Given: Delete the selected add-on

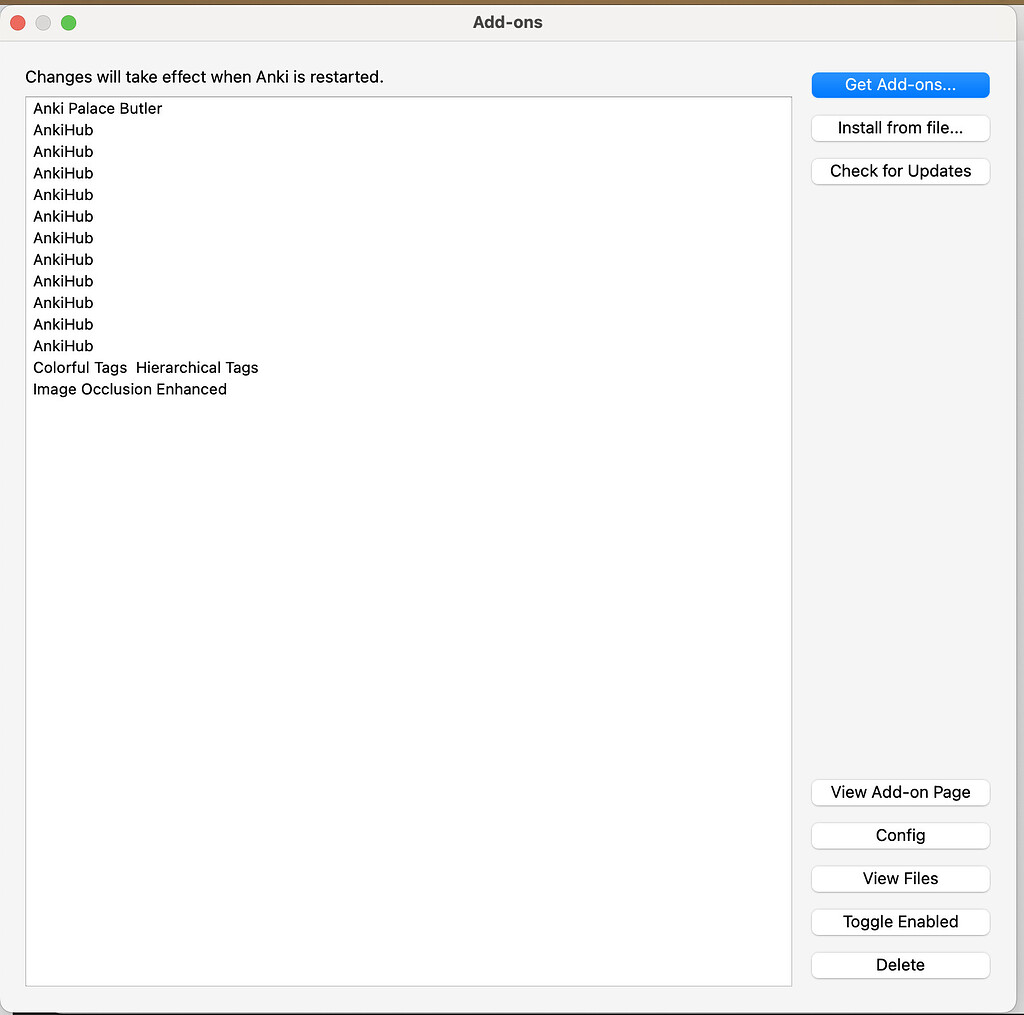Looking at the screenshot, I should pyautogui.click(x=899, y=964).
